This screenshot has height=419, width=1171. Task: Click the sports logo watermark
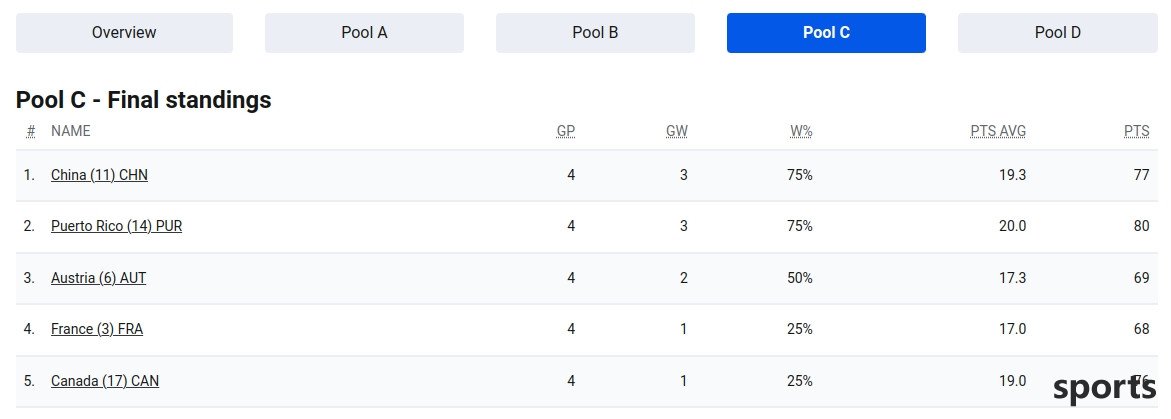pyautogui.click(x=1105, y=388)
